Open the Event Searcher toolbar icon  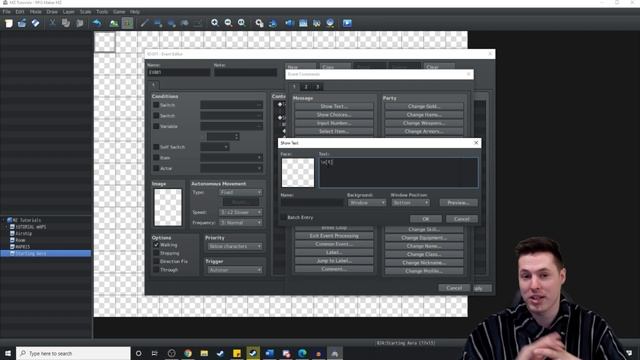click(x=303, y=23)
